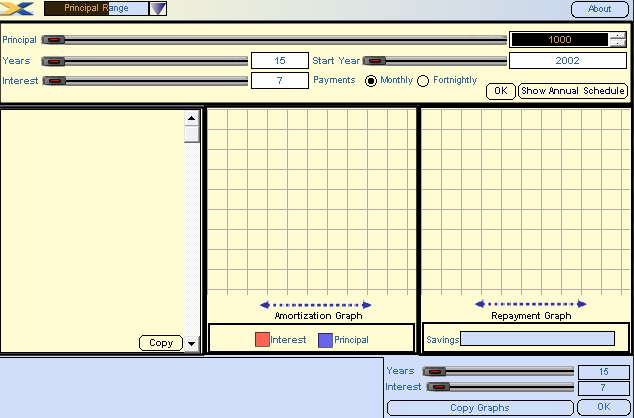
Task: Click the bottom Years slider track
Action: coord(498,371)
